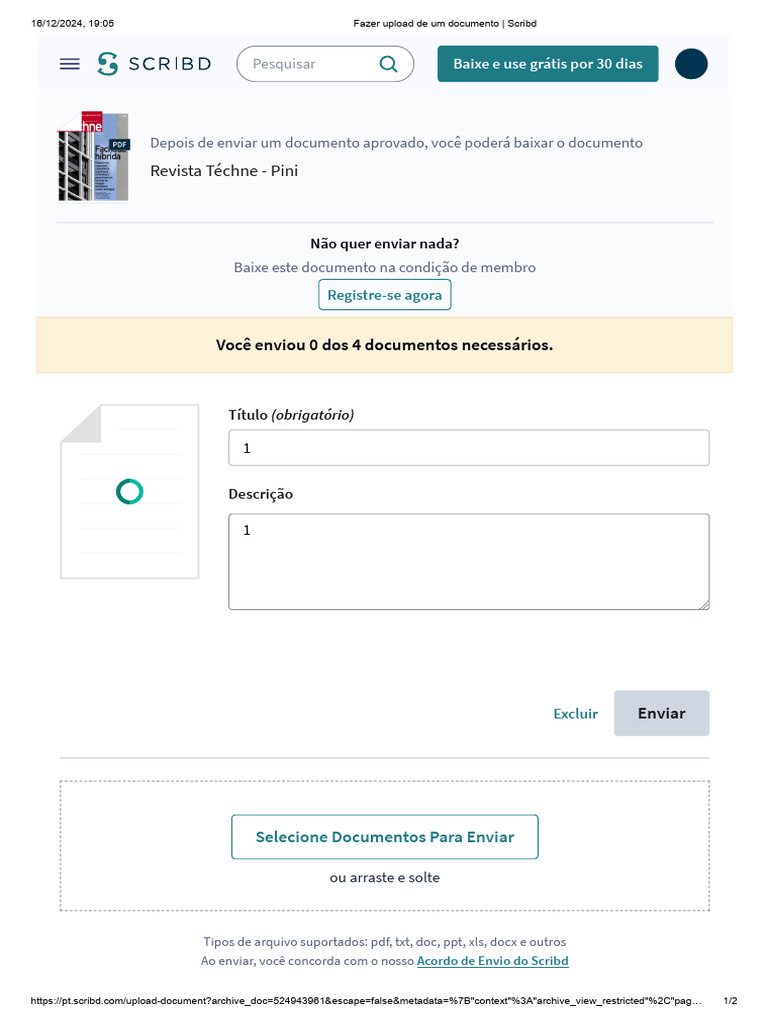
Task: Click 'Selecione Documentos Para Enviar'
Action: point(385,837)
